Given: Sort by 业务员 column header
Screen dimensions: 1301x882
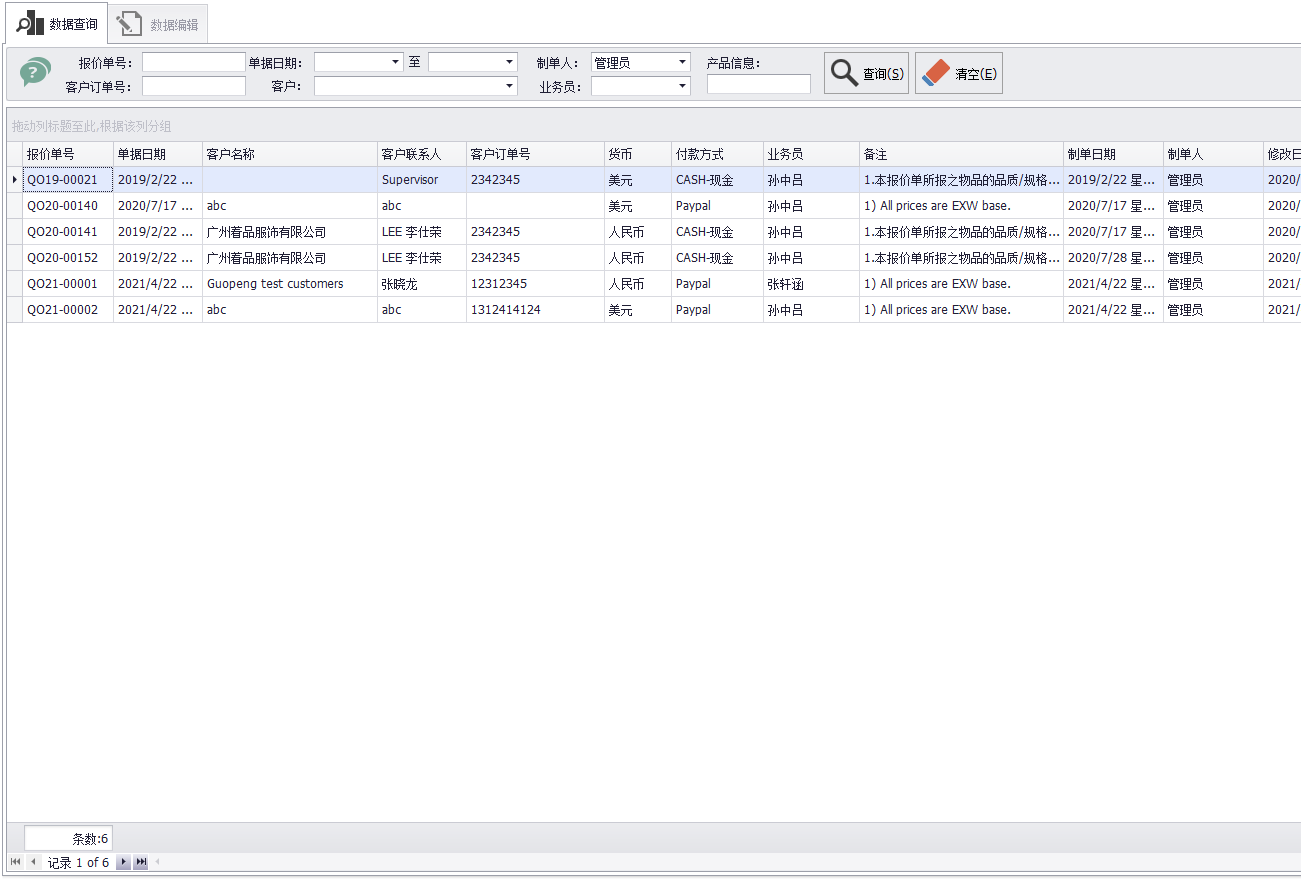Looking at the screenshot, I should (x=811, y=154).
